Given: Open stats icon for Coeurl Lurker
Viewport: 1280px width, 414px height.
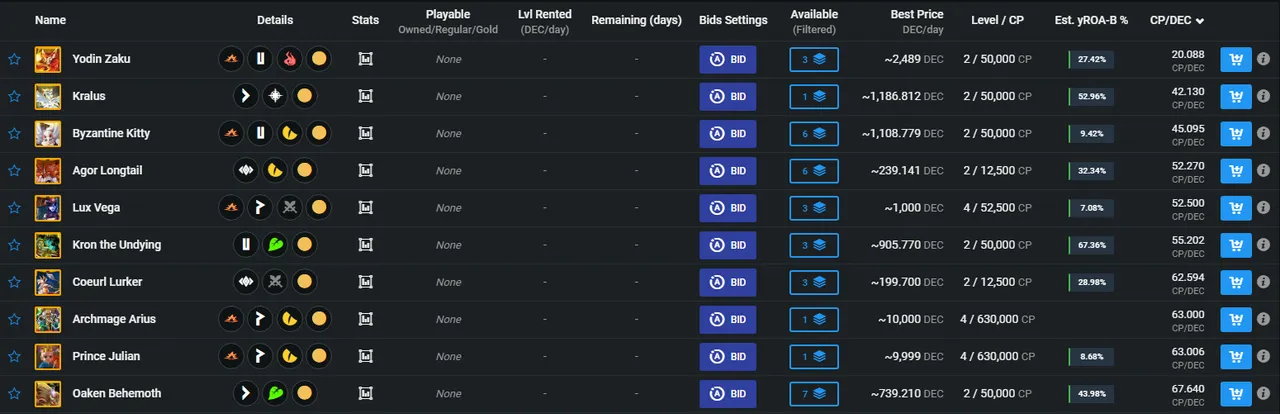Looking at the screenshot, I should [x=366, y=282].
